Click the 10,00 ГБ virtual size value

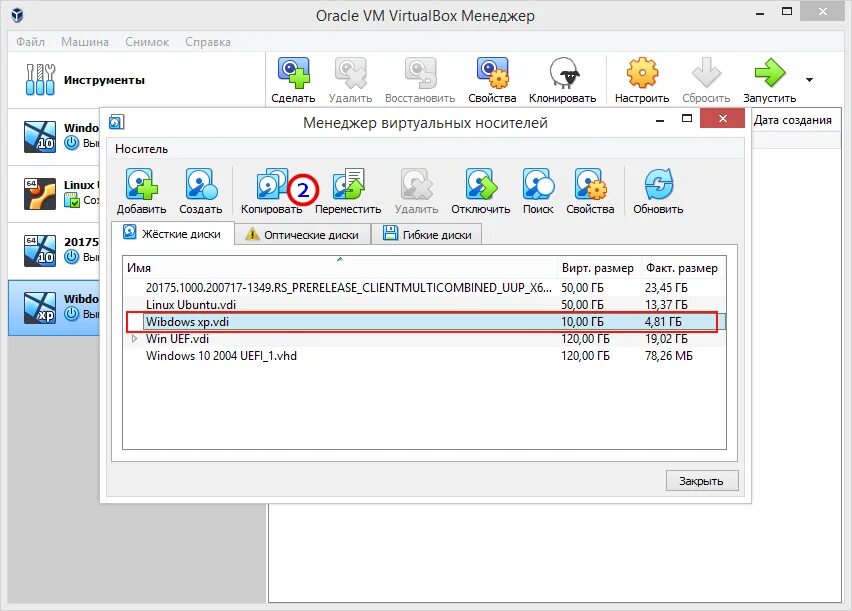pos(582,322)
